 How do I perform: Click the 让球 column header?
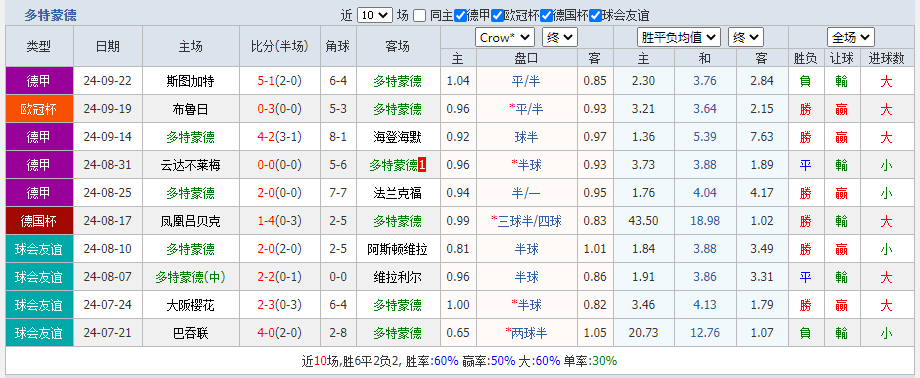[842, 58]
